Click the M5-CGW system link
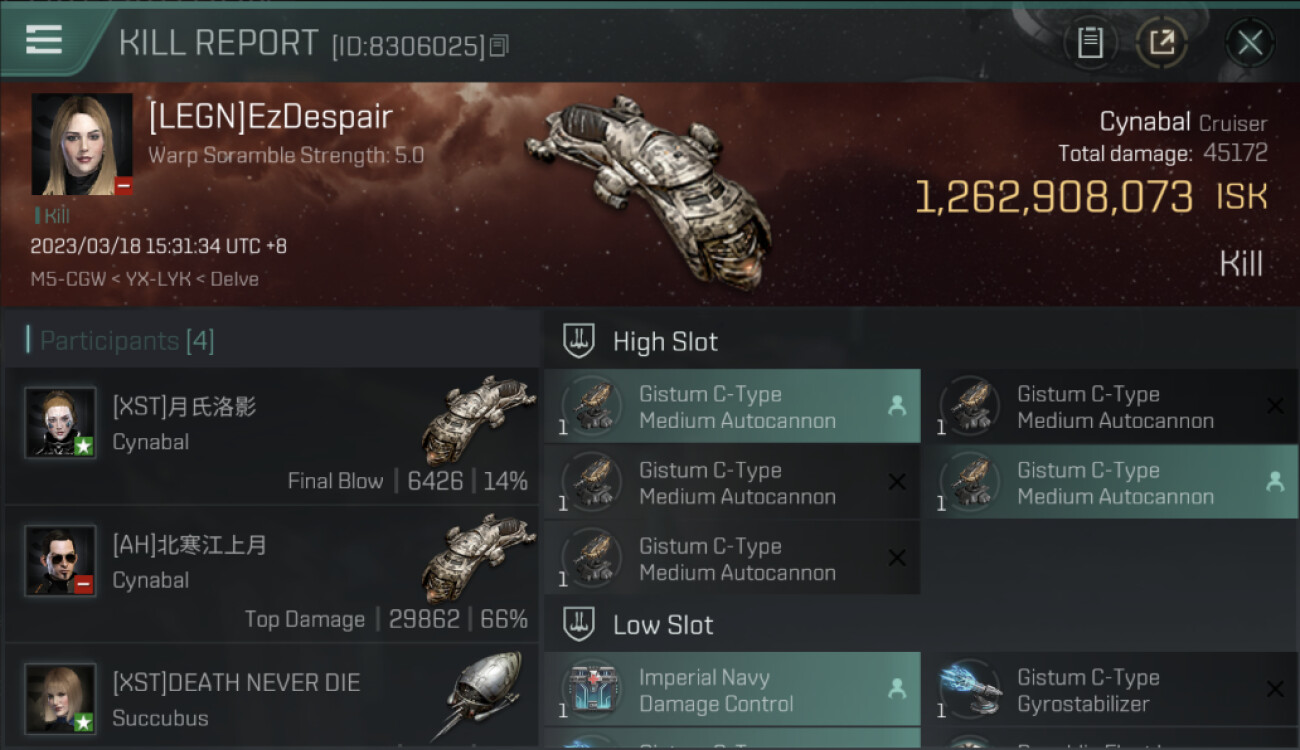 point(67,279)
